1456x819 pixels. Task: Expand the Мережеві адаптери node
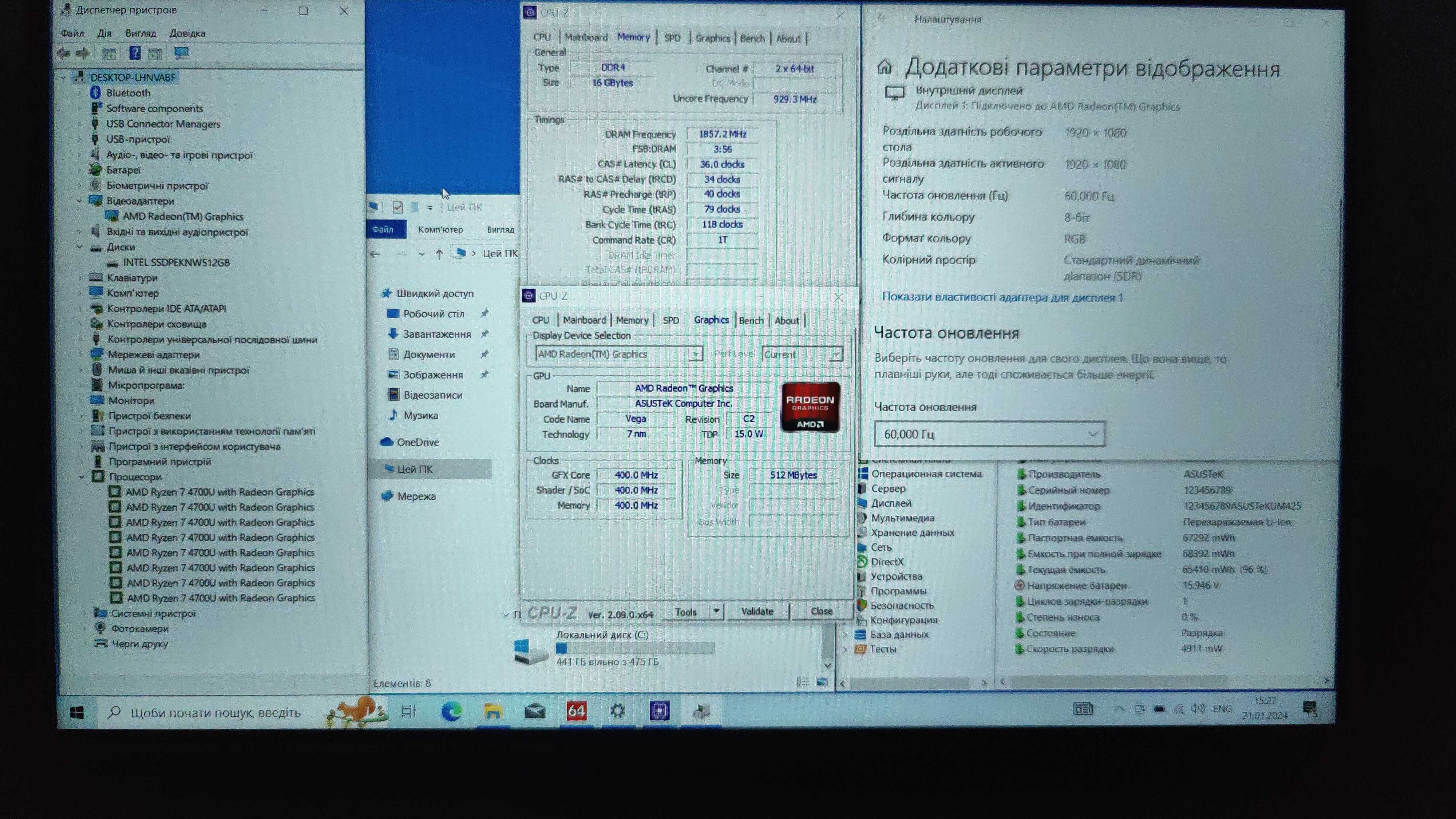[81, 355]
